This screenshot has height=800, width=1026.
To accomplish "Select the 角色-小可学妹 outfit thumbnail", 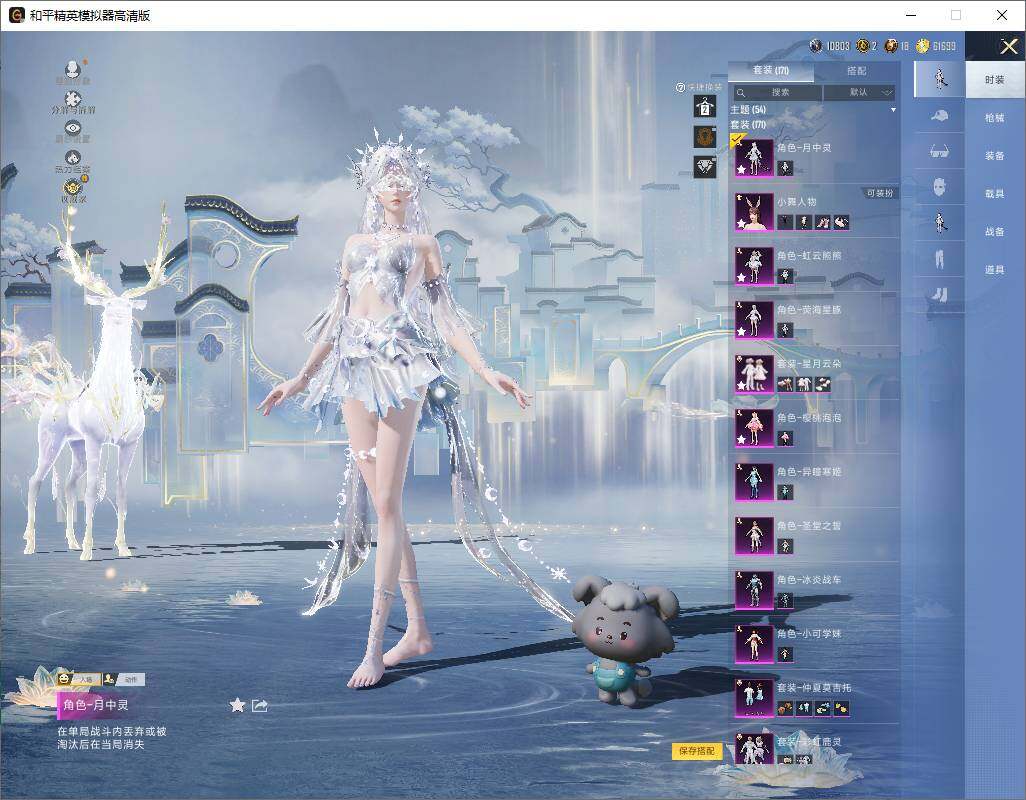I will pos(754,644).
